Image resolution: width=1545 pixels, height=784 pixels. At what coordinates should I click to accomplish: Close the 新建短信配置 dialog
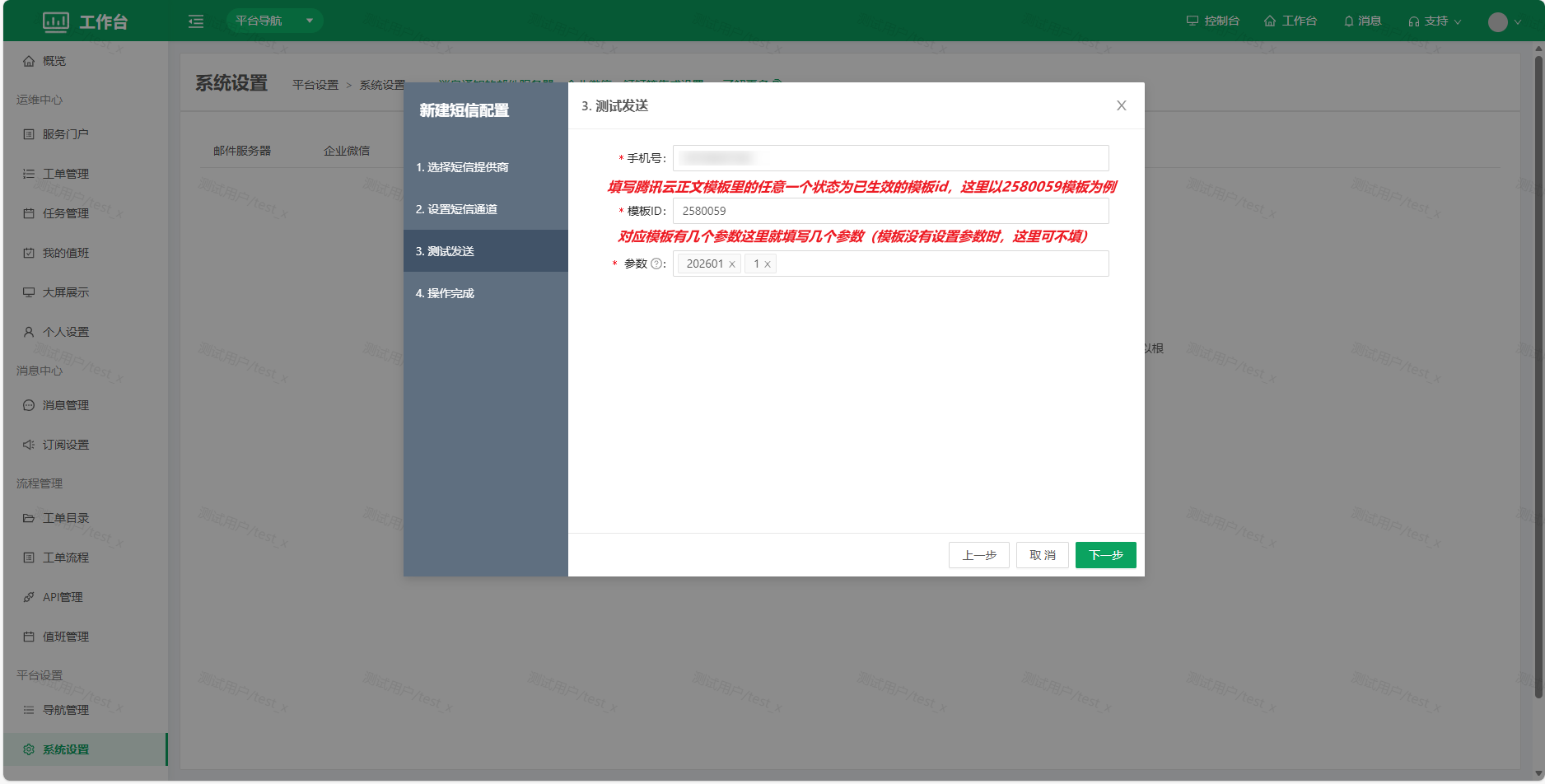(1121, 105)
